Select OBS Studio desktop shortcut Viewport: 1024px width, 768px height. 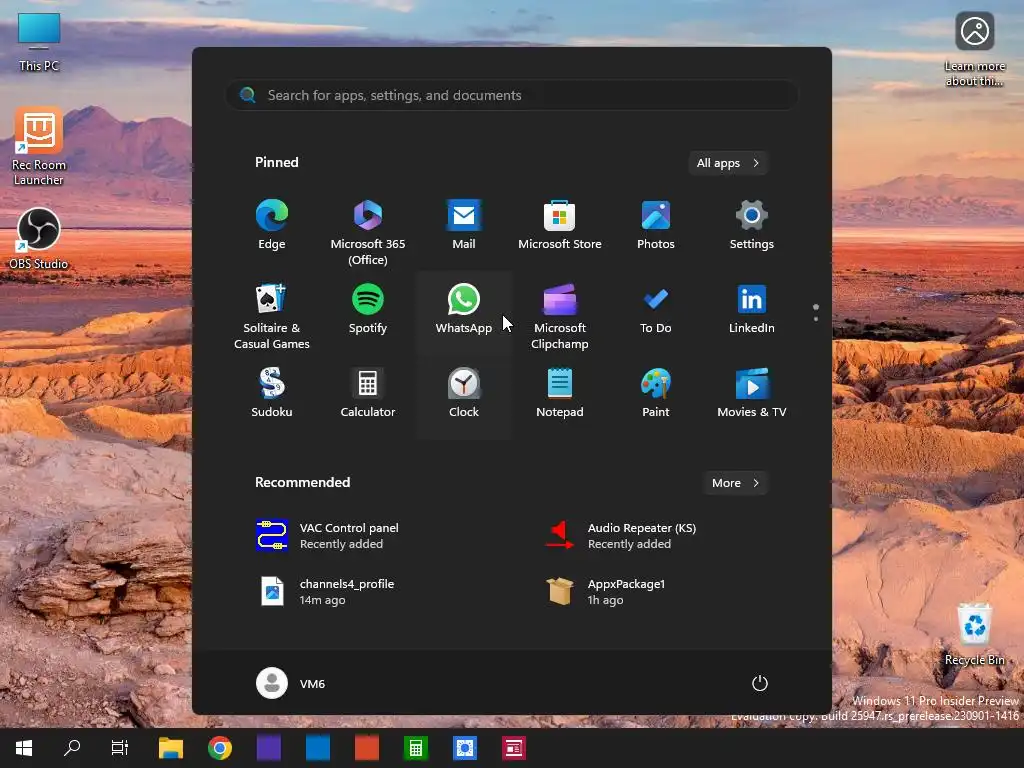[39, 238]
